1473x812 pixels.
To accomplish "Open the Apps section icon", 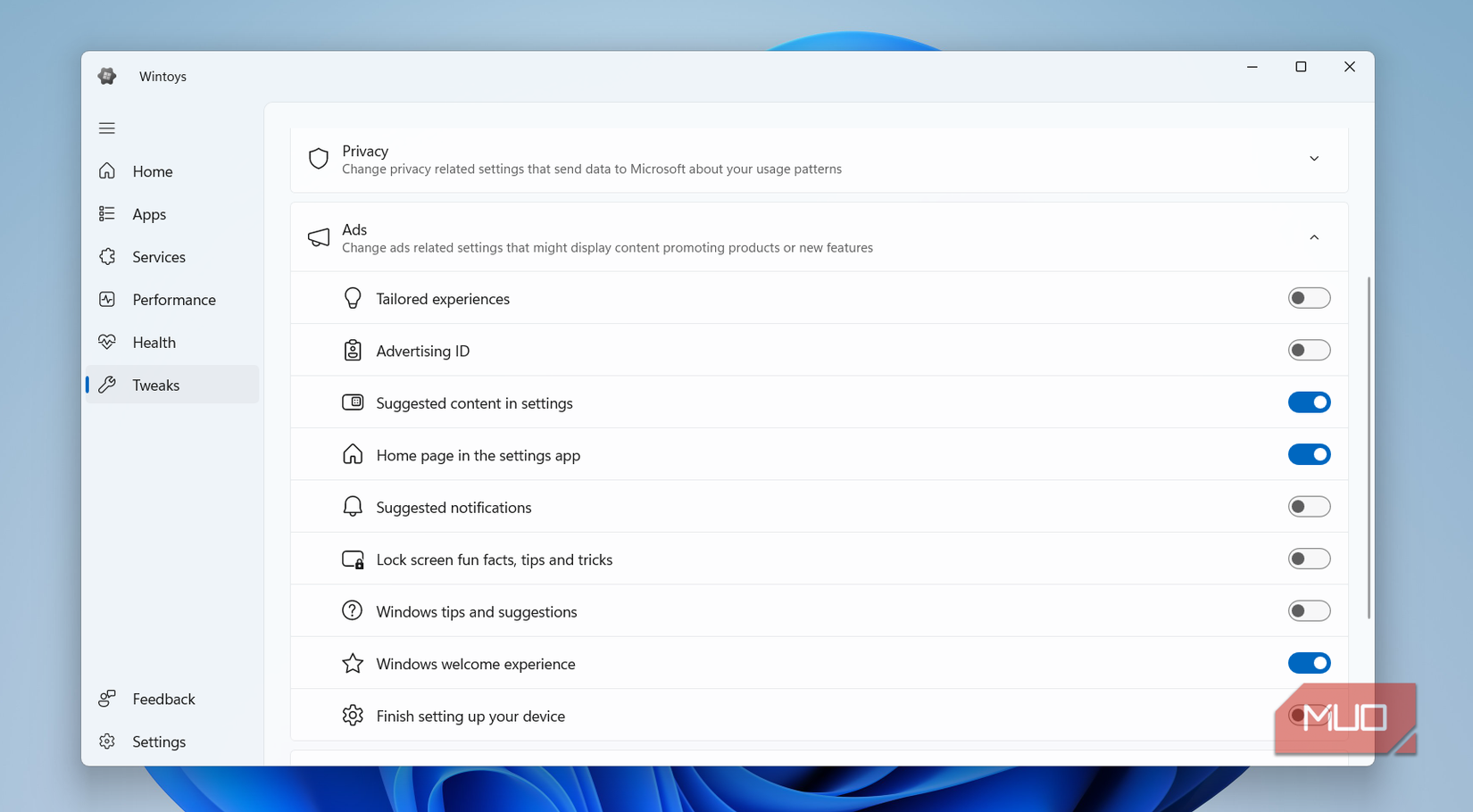I will [107, 213].
